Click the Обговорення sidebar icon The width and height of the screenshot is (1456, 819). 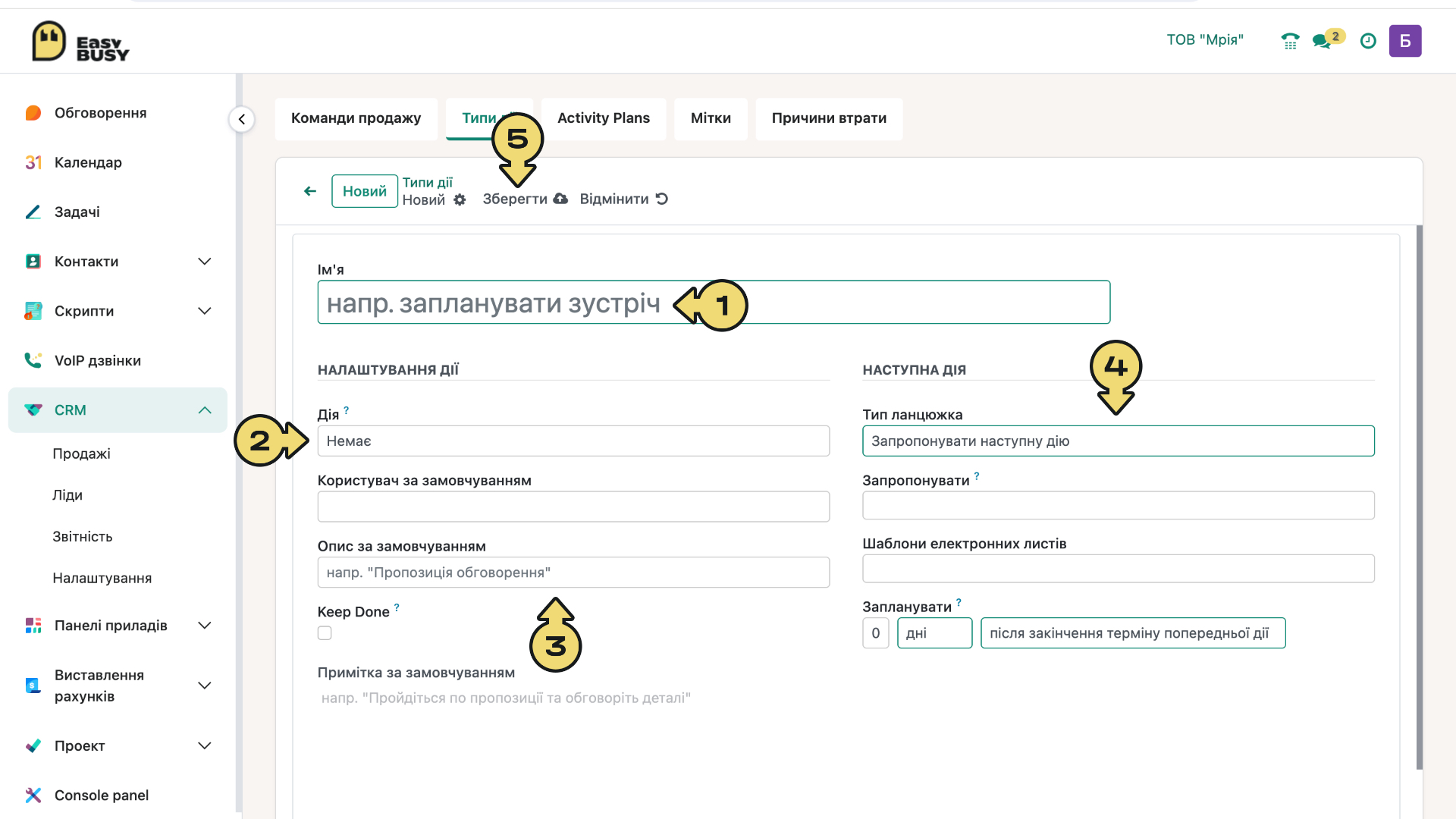point(33,113)
